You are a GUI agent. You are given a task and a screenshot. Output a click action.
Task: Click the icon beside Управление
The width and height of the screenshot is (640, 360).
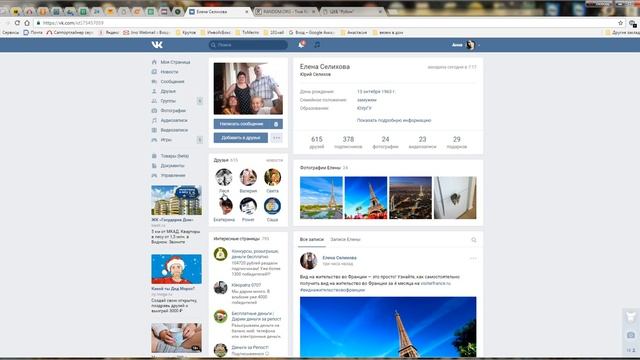coord(154,176)
